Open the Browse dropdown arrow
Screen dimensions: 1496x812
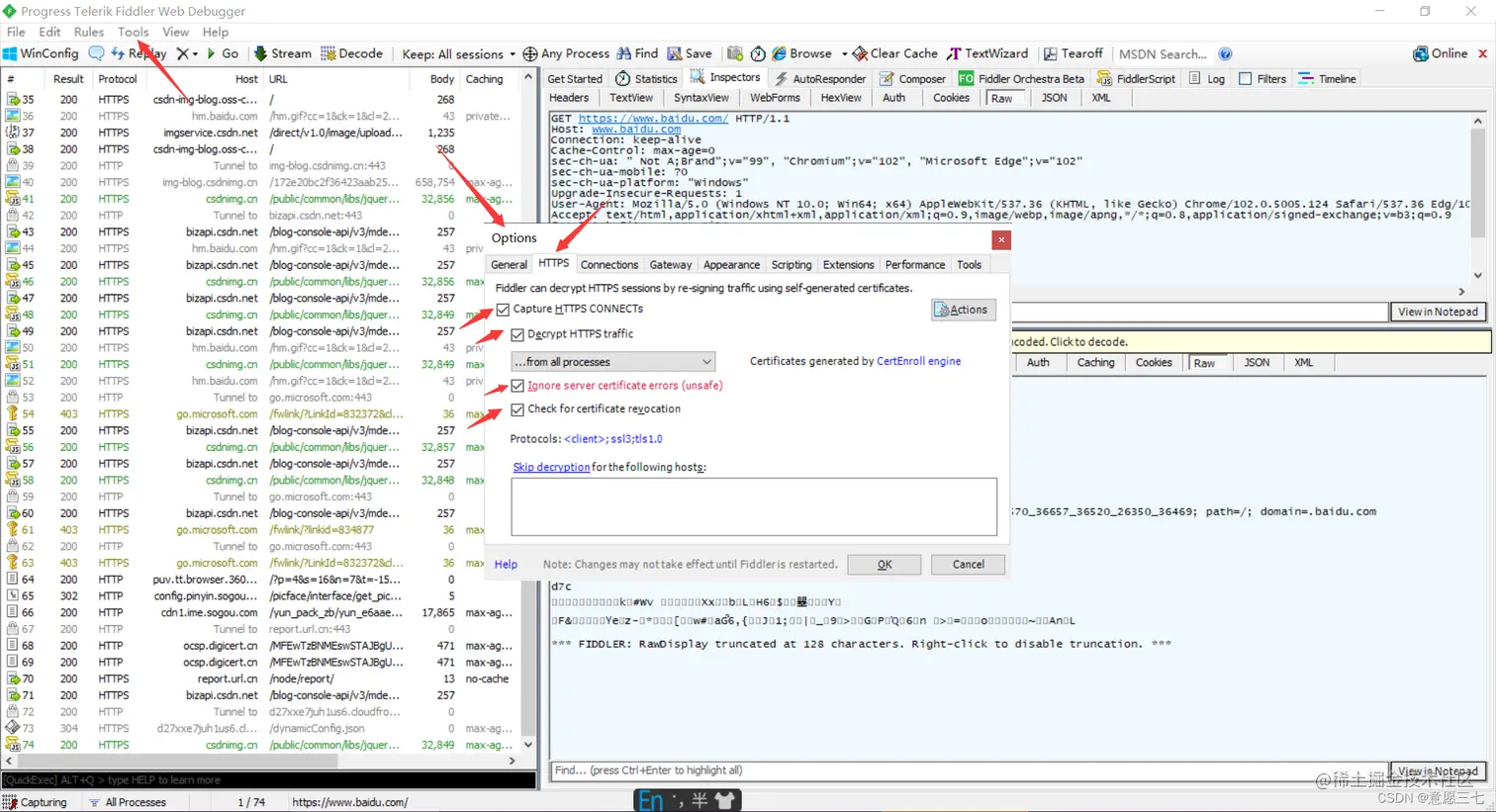(x=844, y=54)
